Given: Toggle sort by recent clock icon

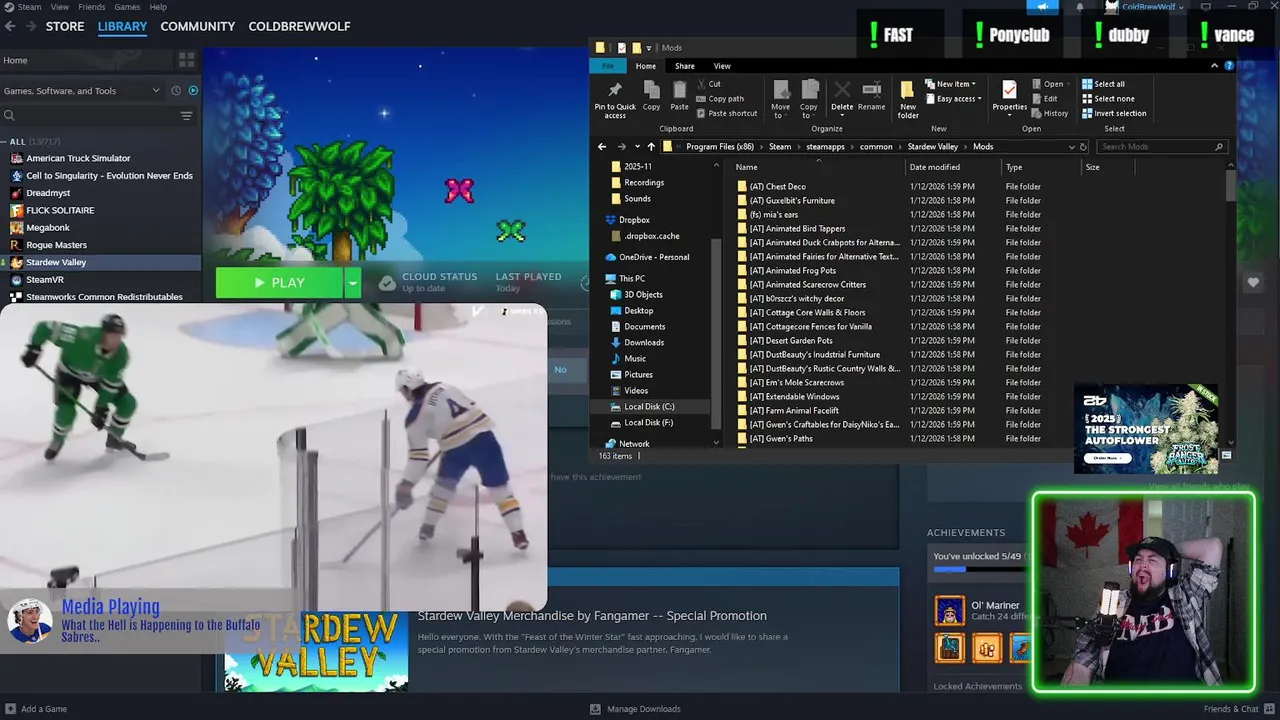Looking at the screenshot, I should coord(176,91).
